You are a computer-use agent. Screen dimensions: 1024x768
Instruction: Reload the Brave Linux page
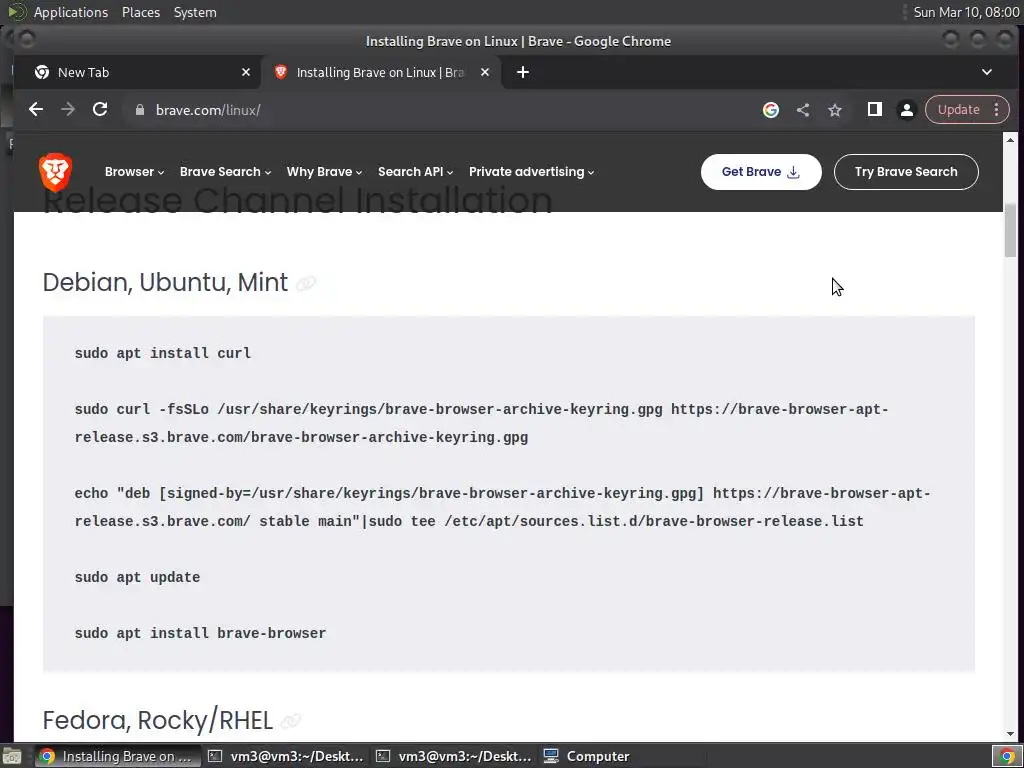click(100, 110)
